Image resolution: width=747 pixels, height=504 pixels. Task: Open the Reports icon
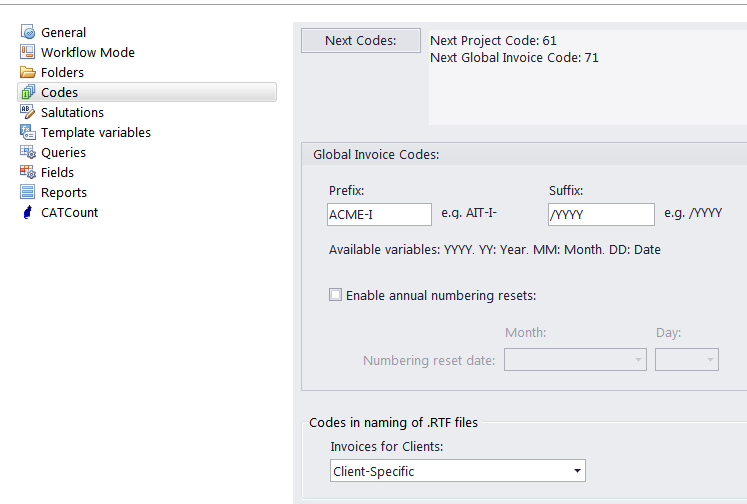(28, 192)
